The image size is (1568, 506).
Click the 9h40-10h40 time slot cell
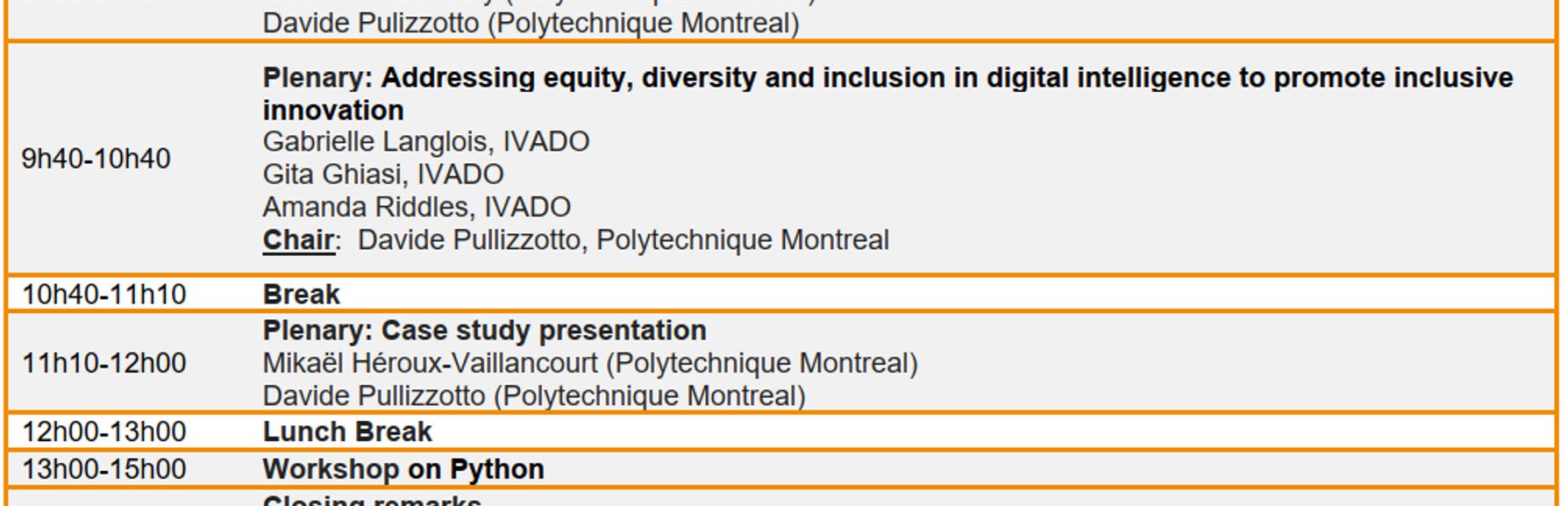(96, 159)
